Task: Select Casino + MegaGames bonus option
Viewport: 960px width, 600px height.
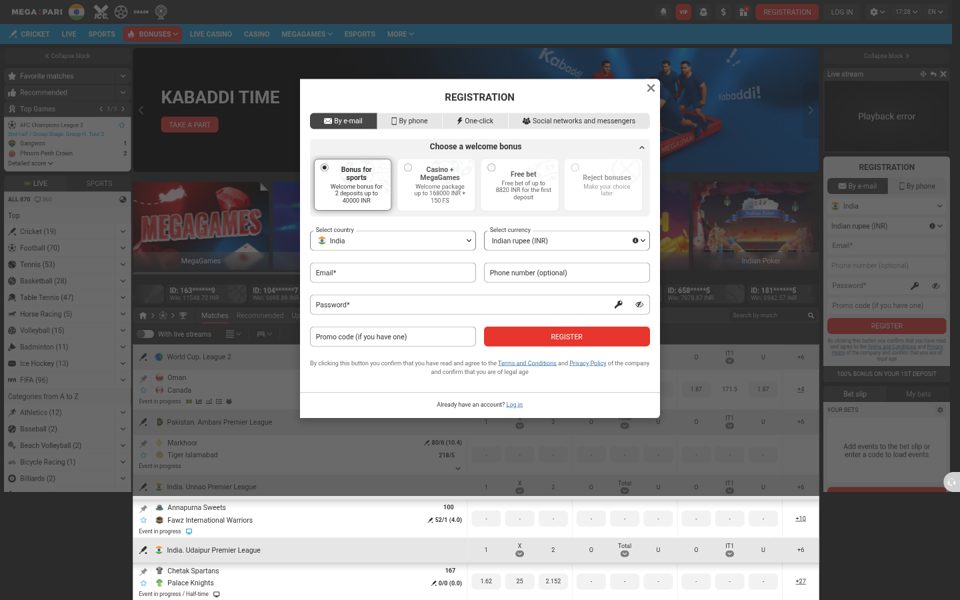Action: [436, 185]
